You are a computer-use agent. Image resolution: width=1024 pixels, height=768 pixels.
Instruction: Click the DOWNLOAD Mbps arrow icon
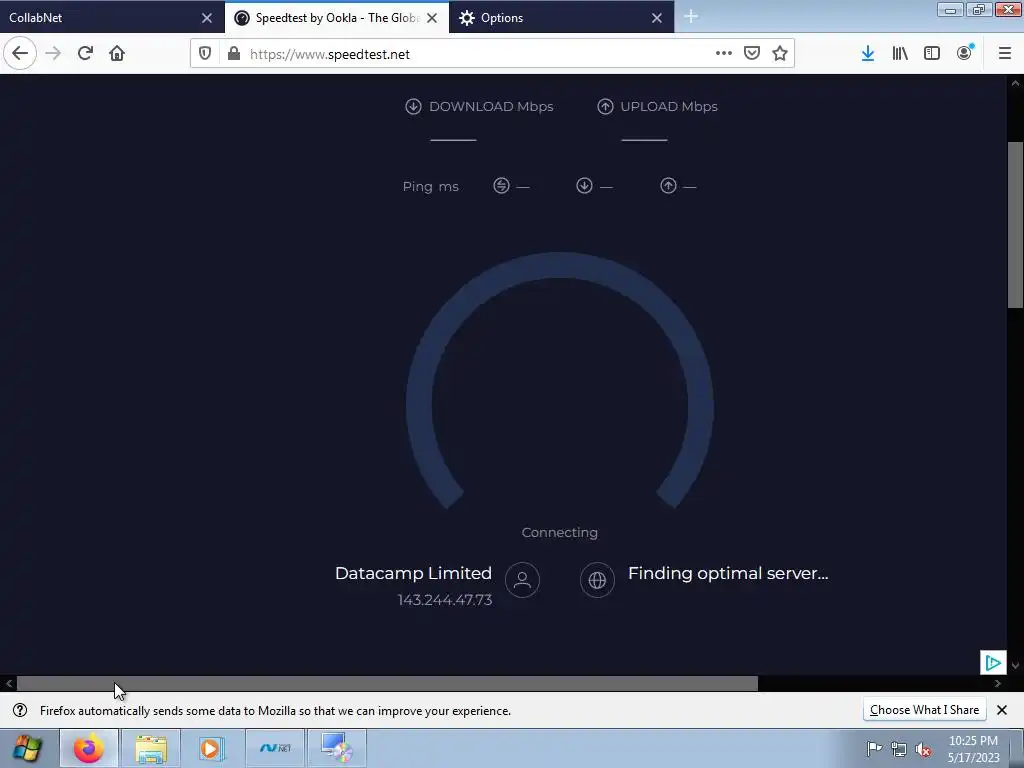(413, 106)
